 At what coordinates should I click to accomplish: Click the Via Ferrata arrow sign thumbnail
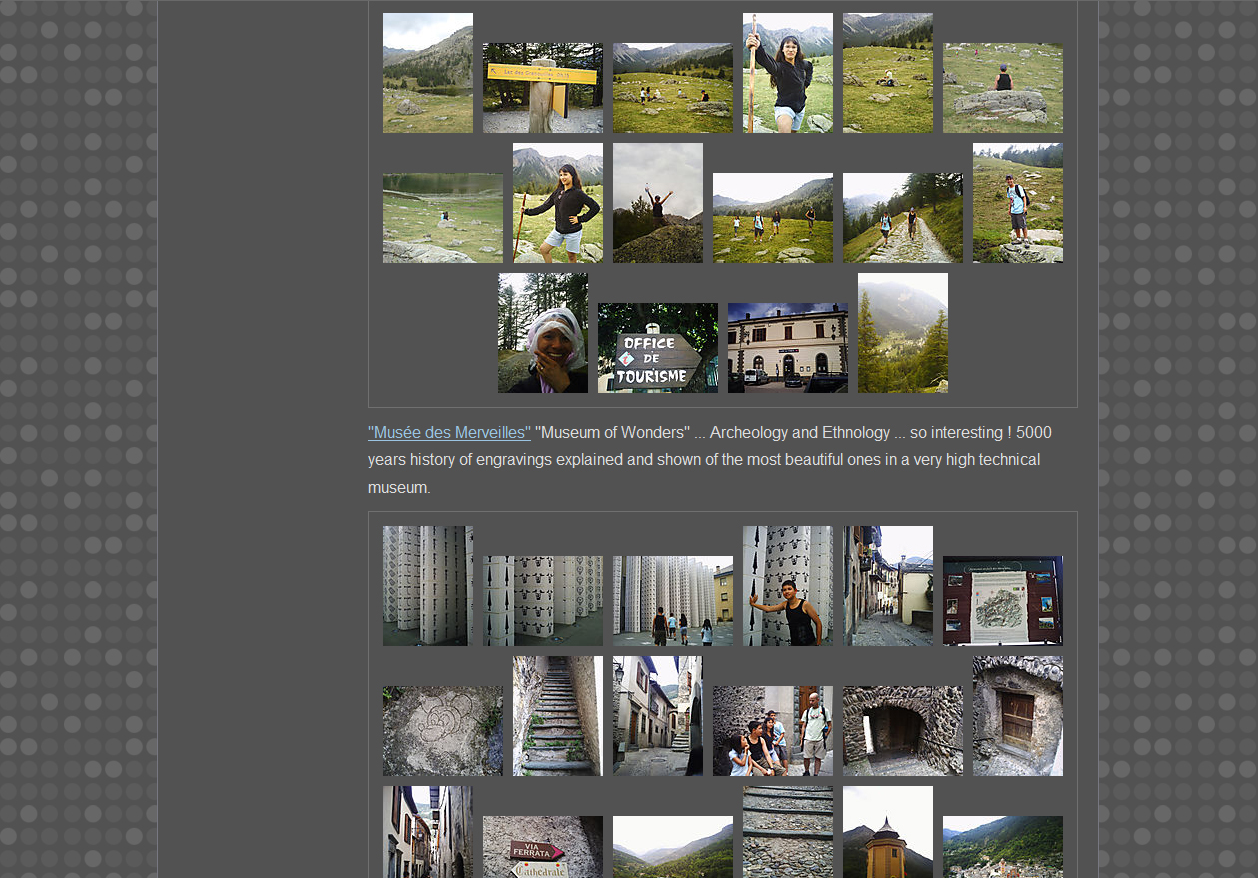(x=542, y=848)
